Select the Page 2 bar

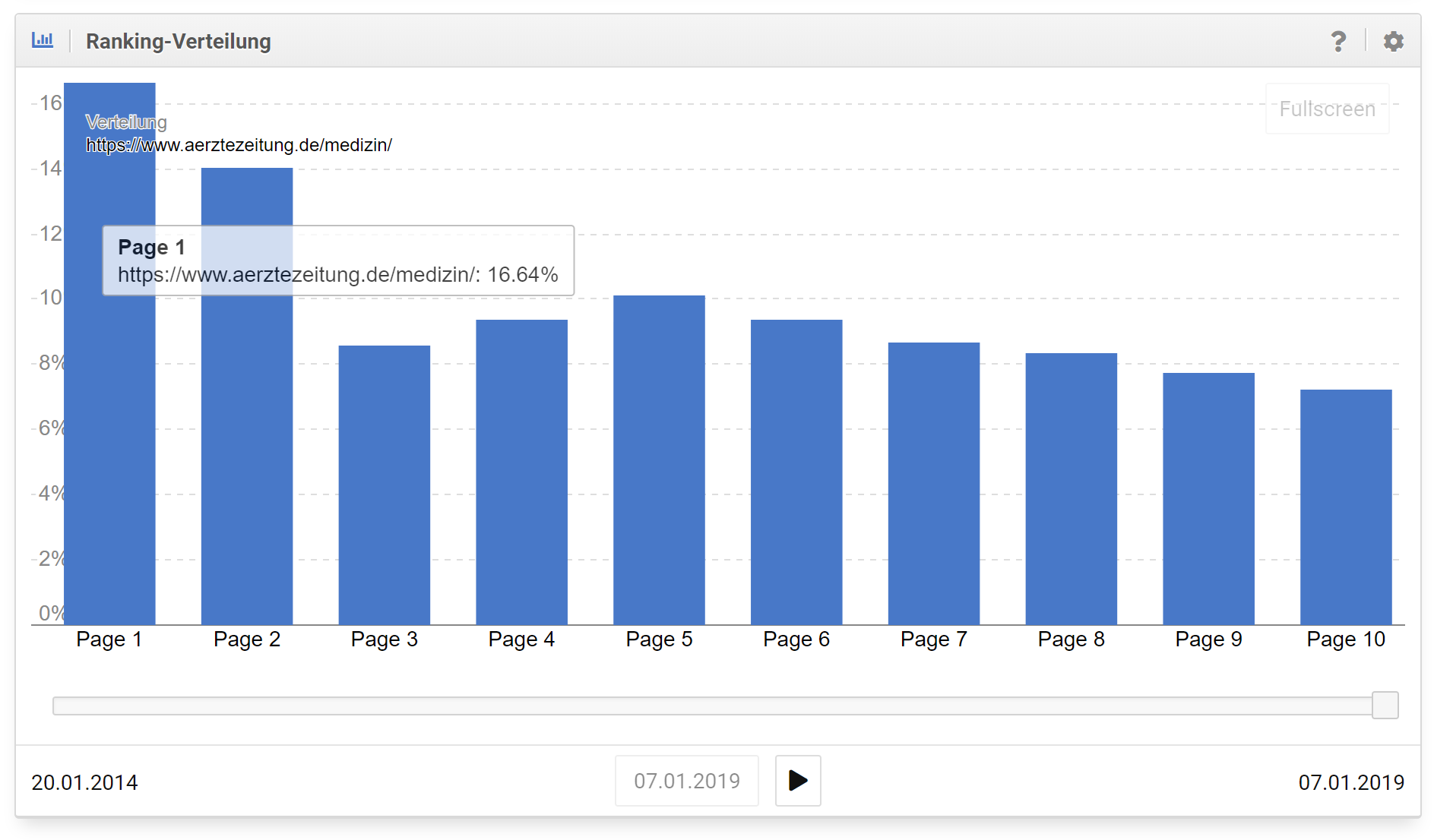[247, 456]
